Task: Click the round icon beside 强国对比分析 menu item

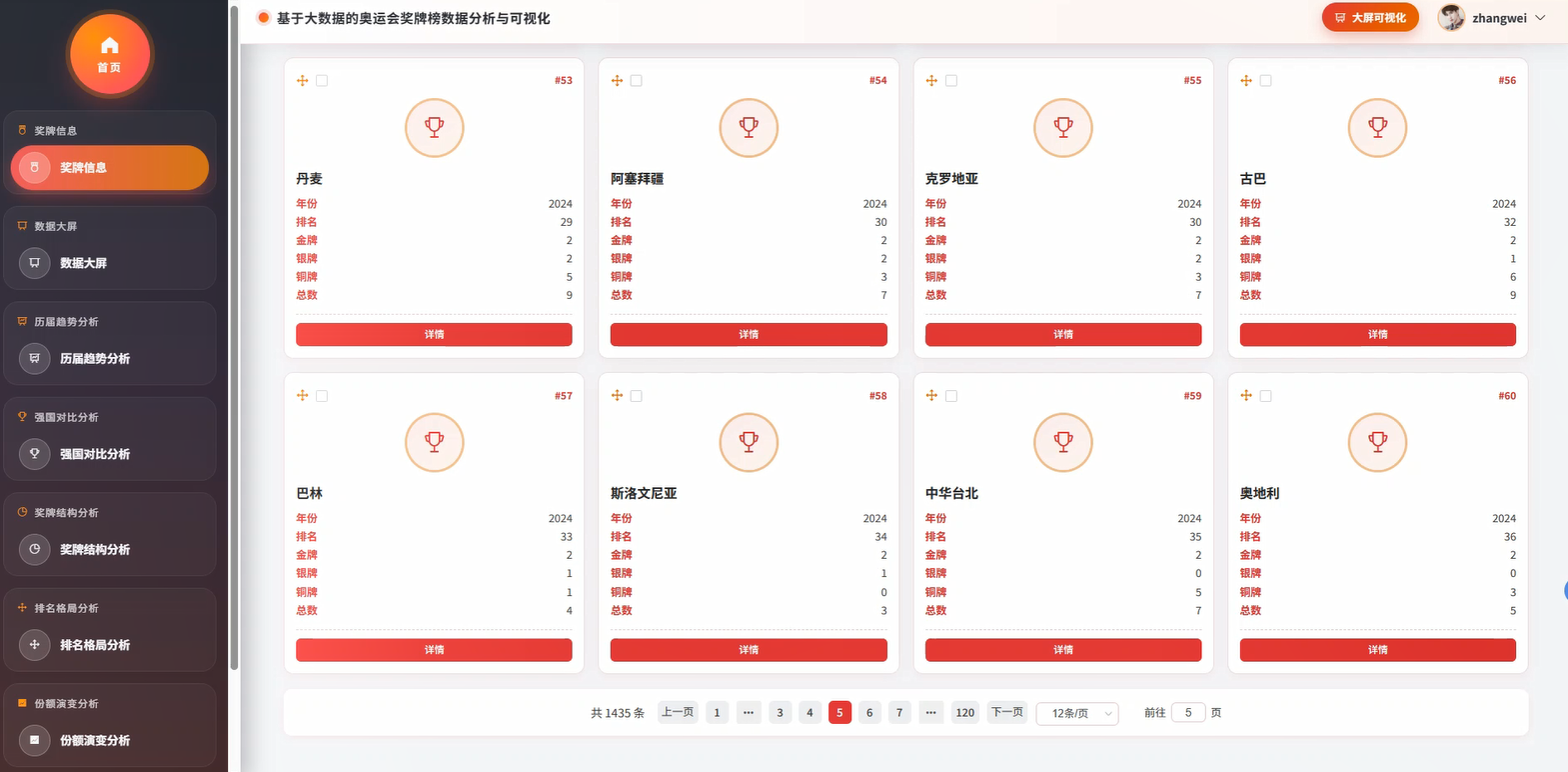Action: (34, 454)
